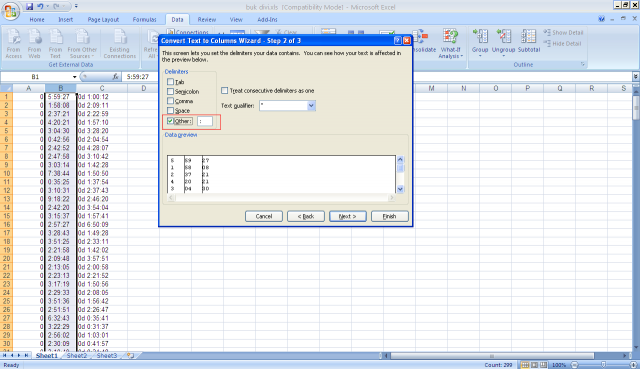This screenshot has height=369, width=640.
Task: Insert a new worksheet tab icon
Action: point(130,356)
